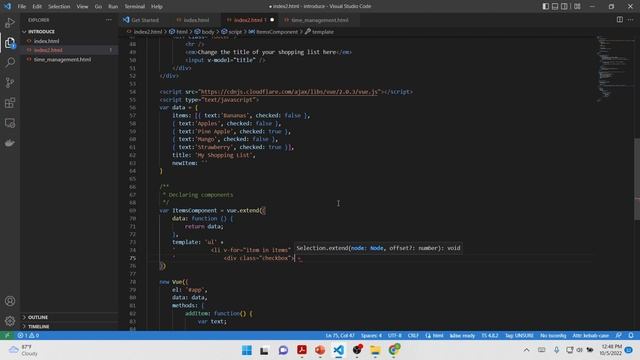The height and width of the screenshot is (360, 640).
Task: Open the Run and Debug view
Action: tap(10, 22)
